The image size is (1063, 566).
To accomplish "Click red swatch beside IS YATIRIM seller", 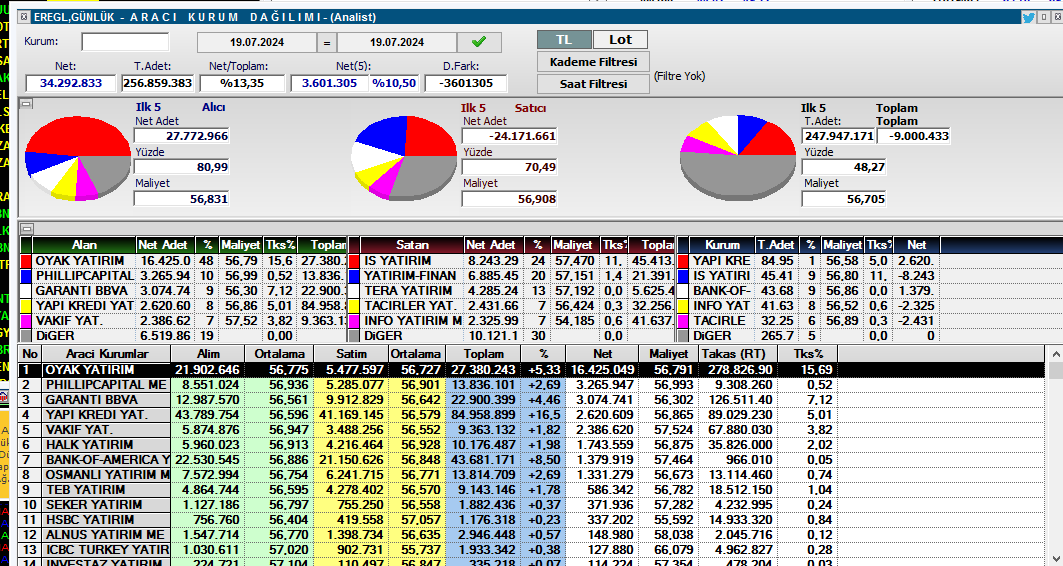I will click(x=354, y=261).
